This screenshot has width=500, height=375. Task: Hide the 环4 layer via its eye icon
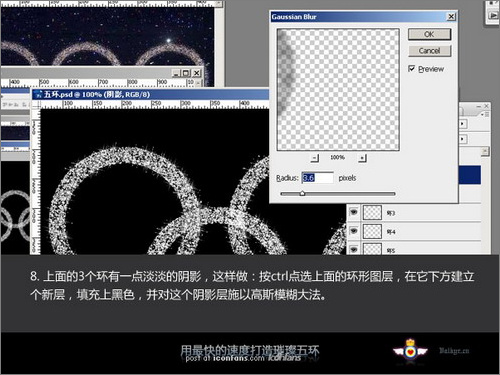coord(354,231)
